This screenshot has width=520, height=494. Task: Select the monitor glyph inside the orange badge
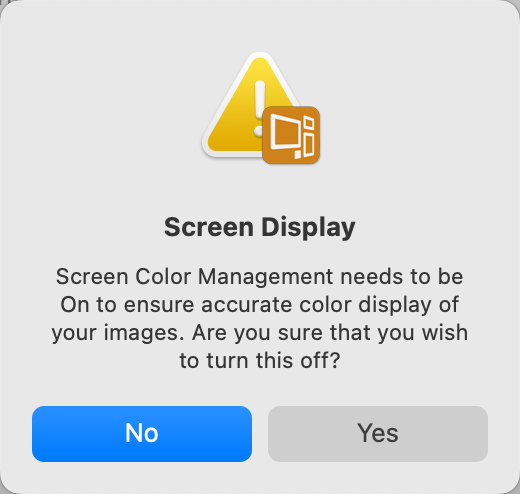(x=285, y=131)
